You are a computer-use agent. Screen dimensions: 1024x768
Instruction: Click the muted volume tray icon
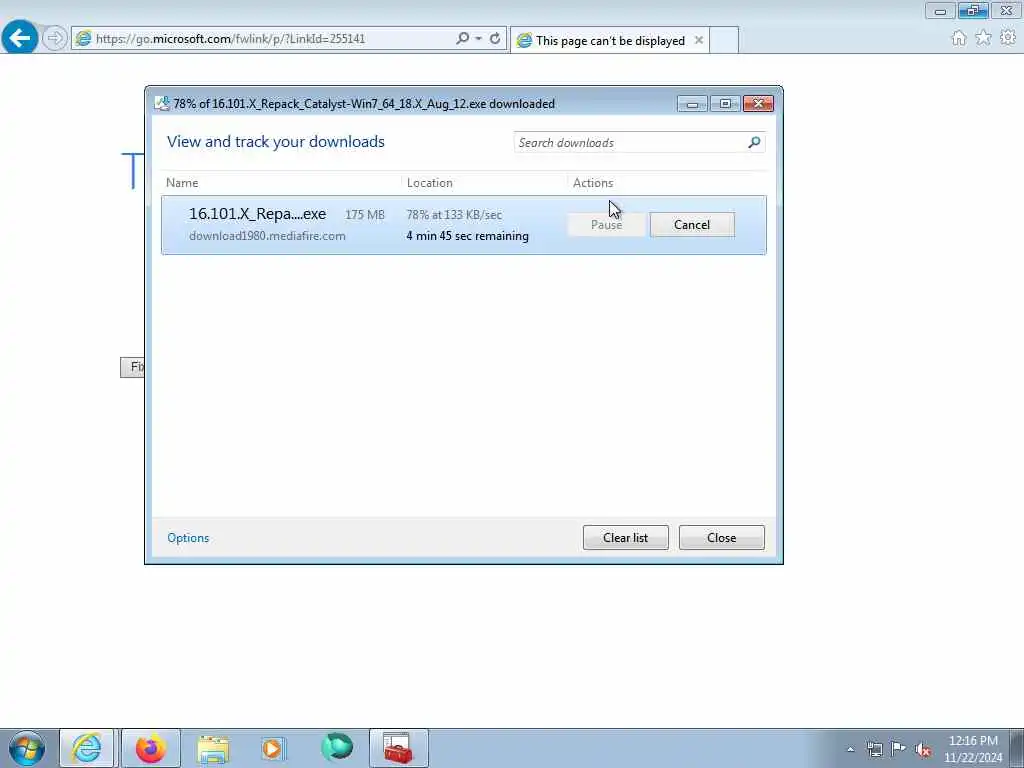point(923,750)
